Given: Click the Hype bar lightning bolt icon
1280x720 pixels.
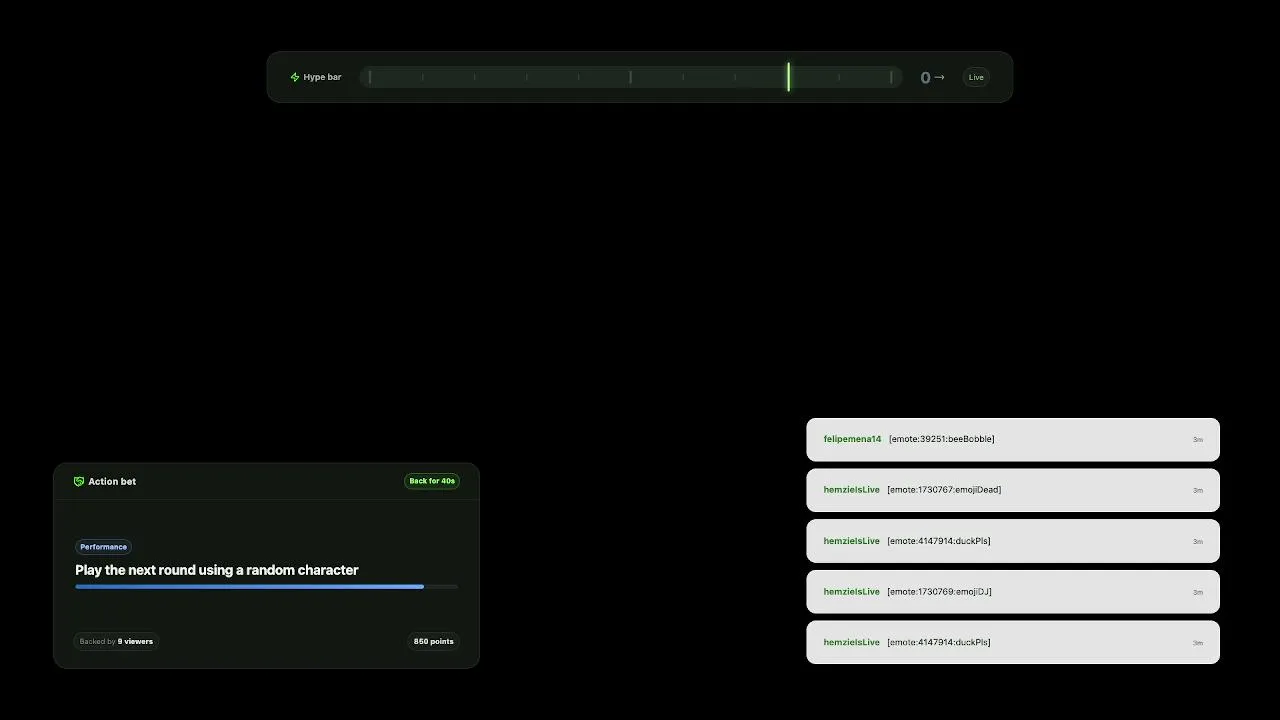Looking at the screenshot, I should pos(295,77).
